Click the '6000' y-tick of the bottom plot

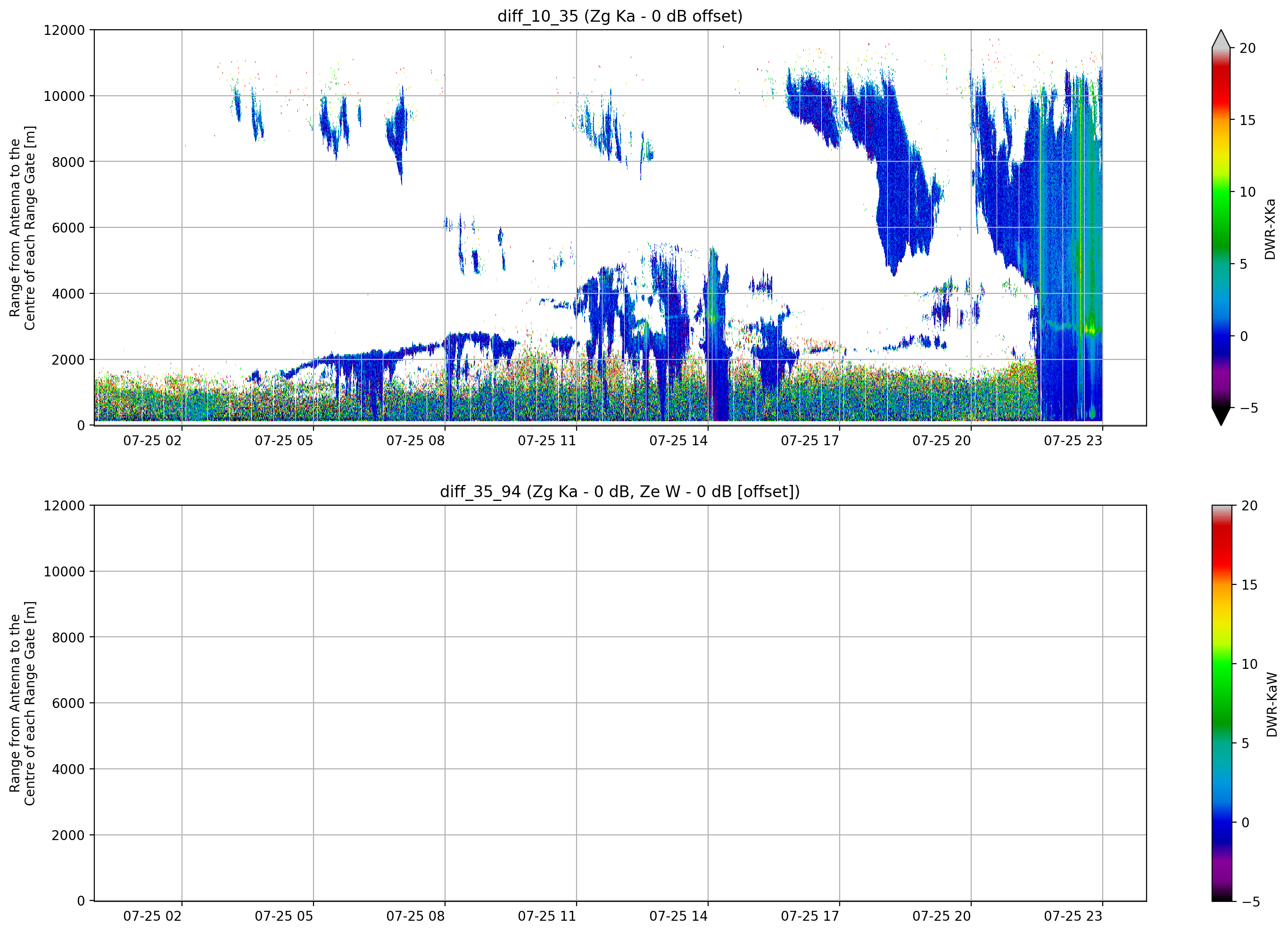pos(68,703)
